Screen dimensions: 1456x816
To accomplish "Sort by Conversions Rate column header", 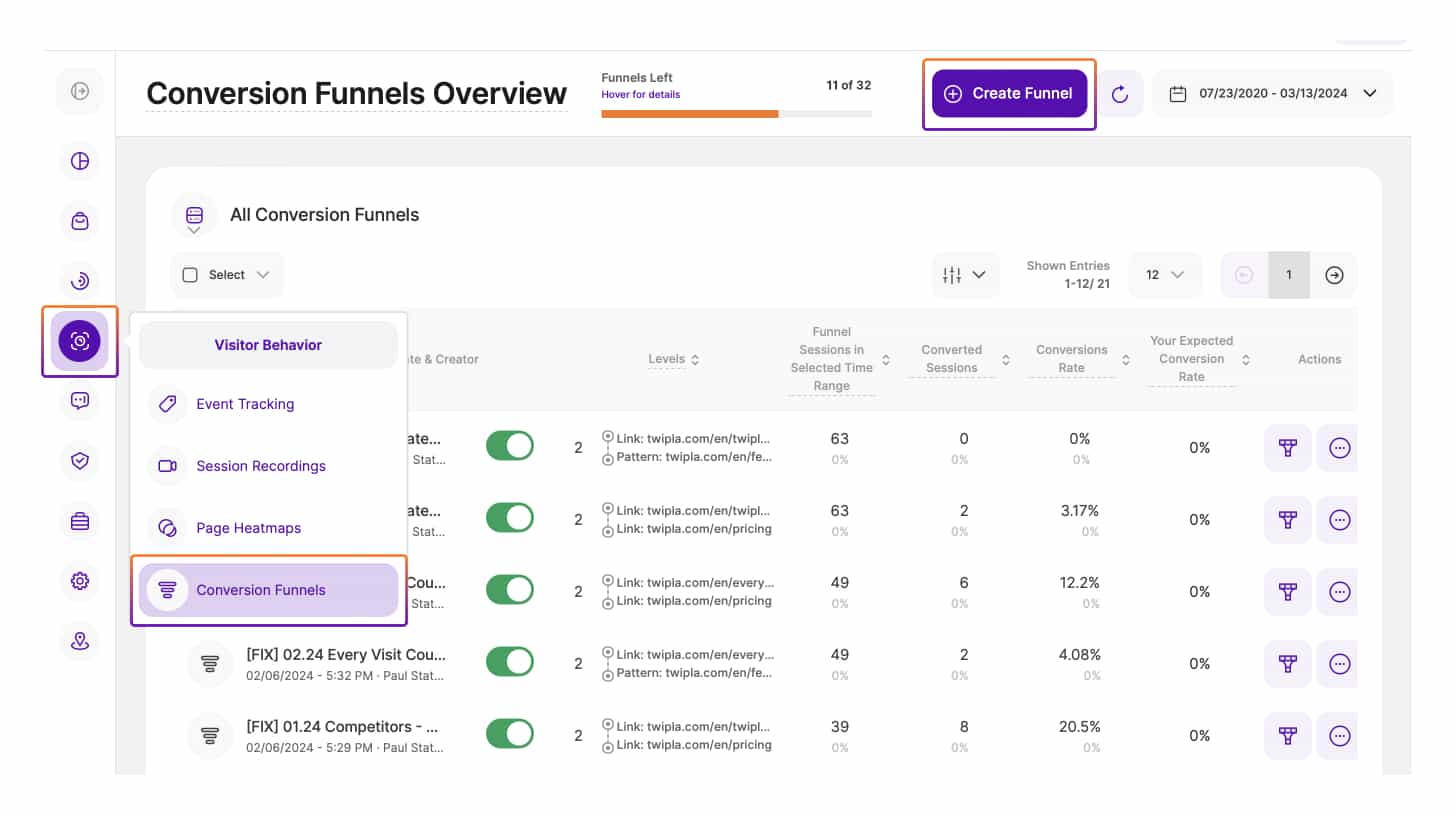I will point(1071,359).
